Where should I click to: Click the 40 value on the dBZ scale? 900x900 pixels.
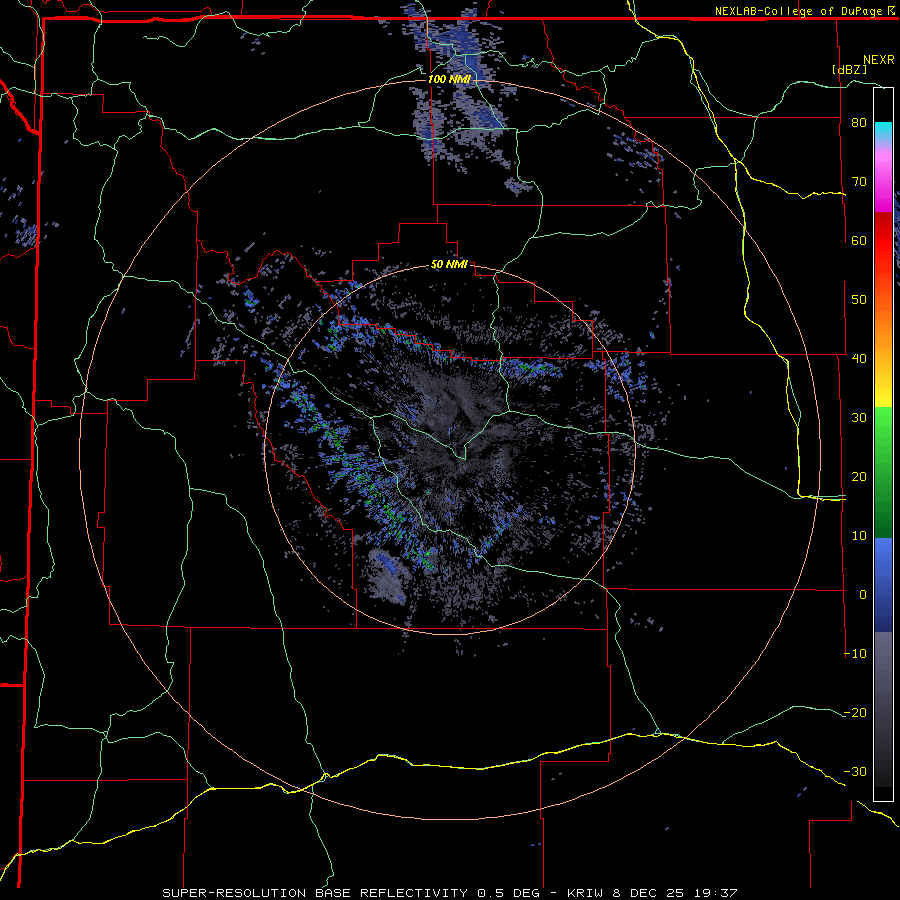859,359
